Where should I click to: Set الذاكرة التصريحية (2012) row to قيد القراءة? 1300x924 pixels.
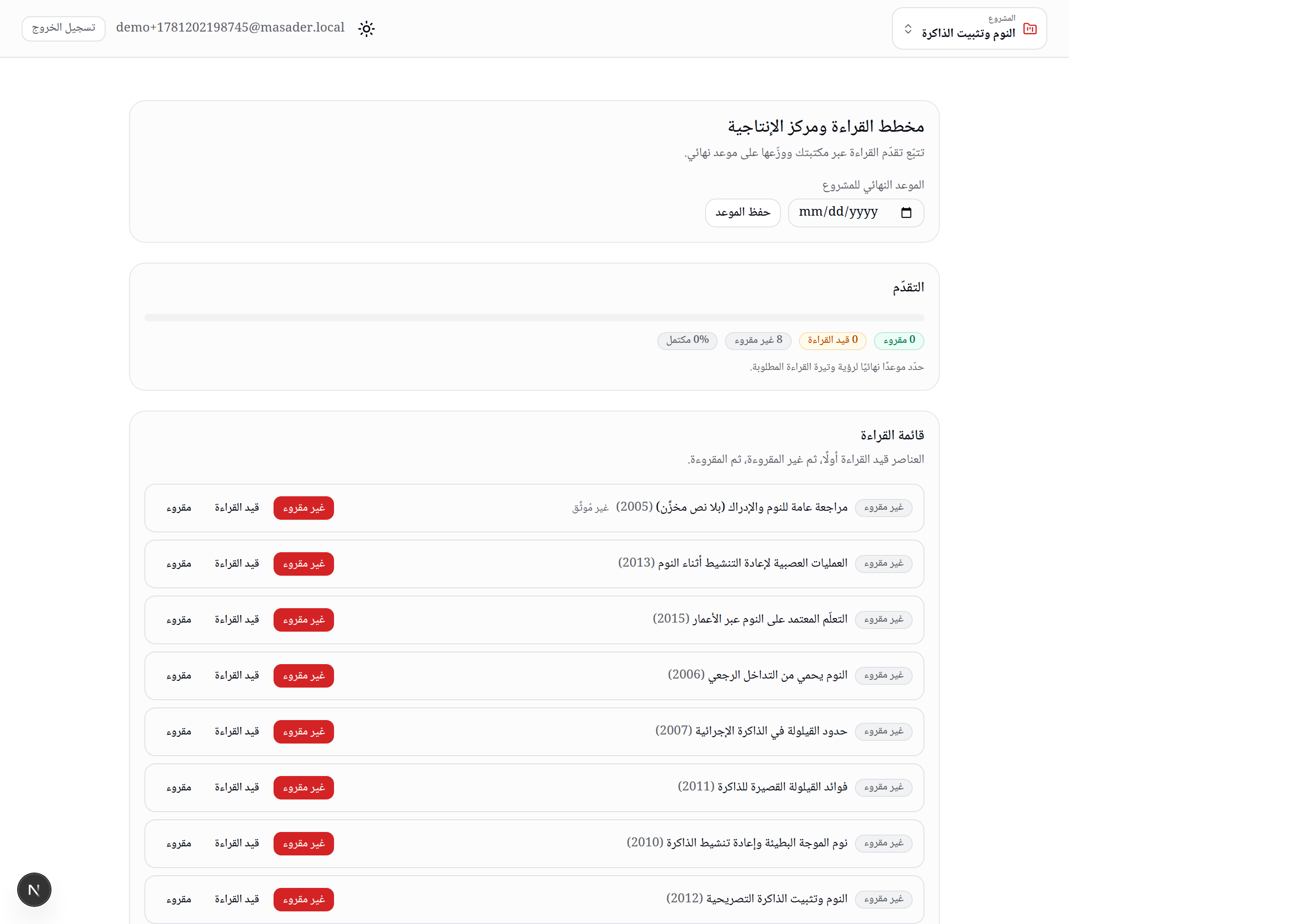[237, 899]
